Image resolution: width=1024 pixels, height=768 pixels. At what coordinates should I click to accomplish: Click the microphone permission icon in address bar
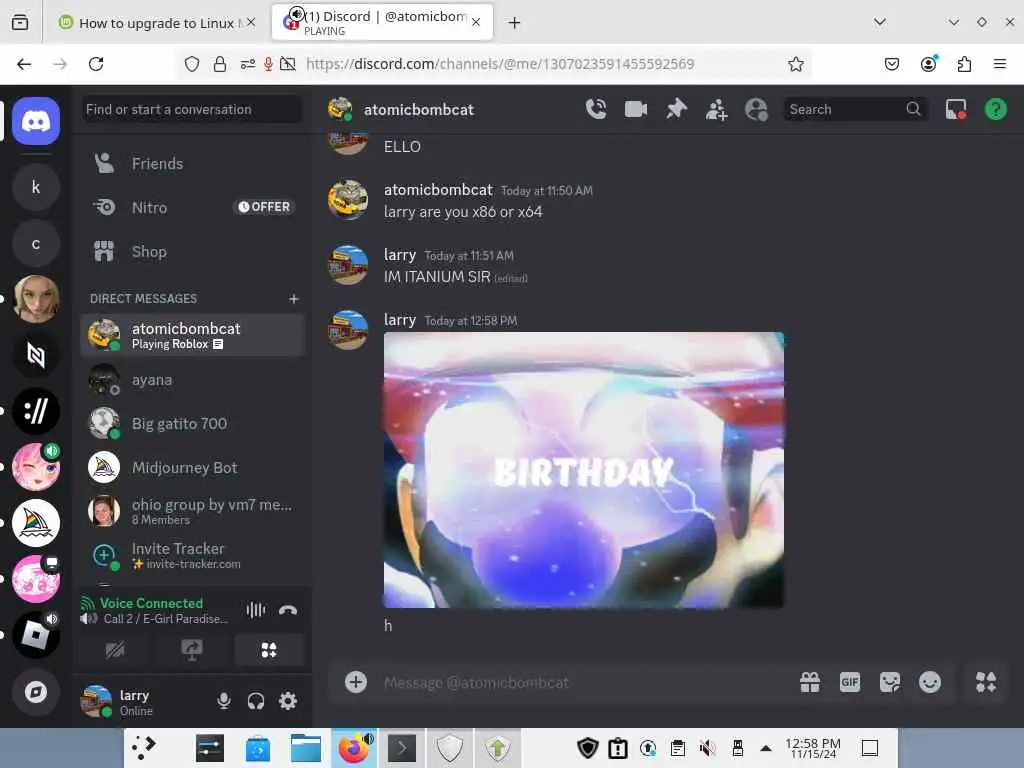click(268, 64)
